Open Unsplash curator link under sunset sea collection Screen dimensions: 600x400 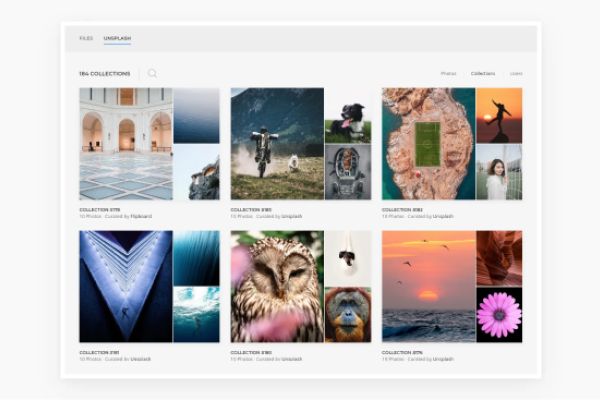pos(443,359)
